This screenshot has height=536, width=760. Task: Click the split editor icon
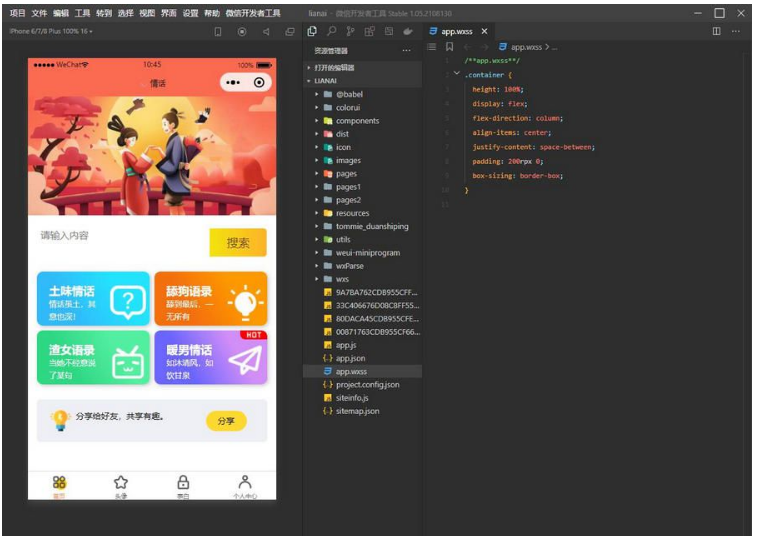click(x=716, y=31)
